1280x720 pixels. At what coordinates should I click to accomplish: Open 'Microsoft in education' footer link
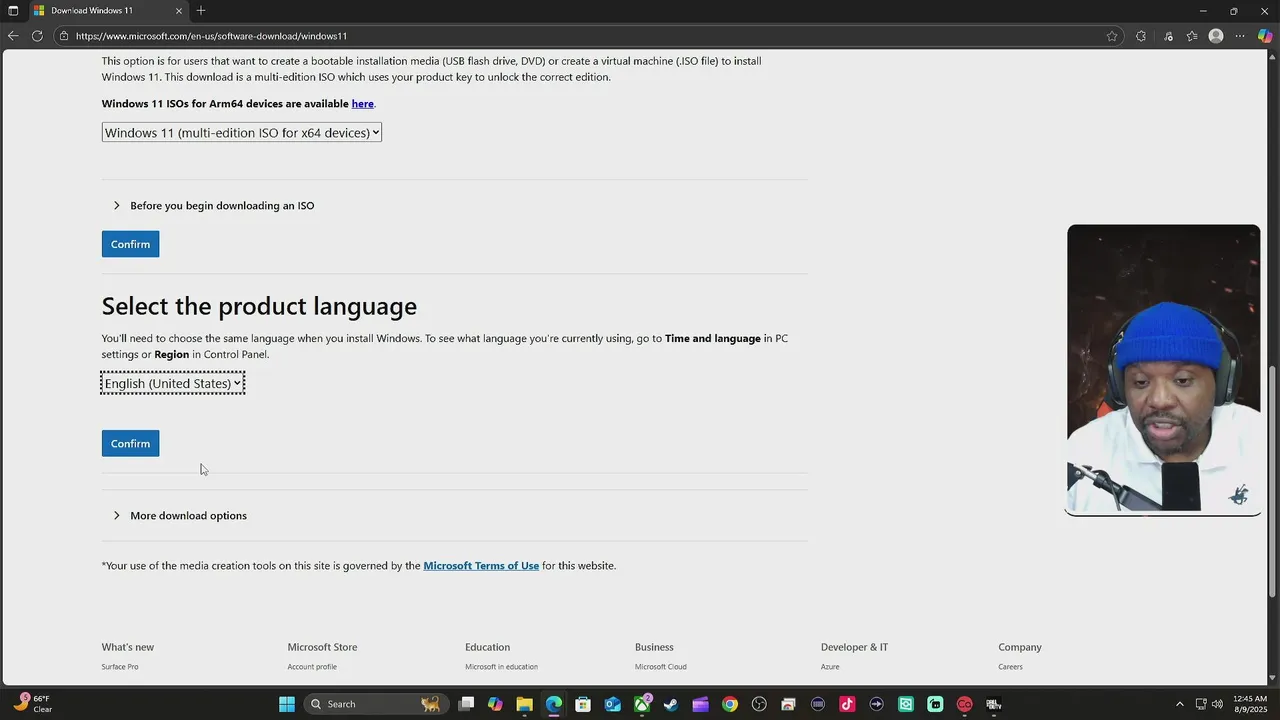click(x=501, y=667)
